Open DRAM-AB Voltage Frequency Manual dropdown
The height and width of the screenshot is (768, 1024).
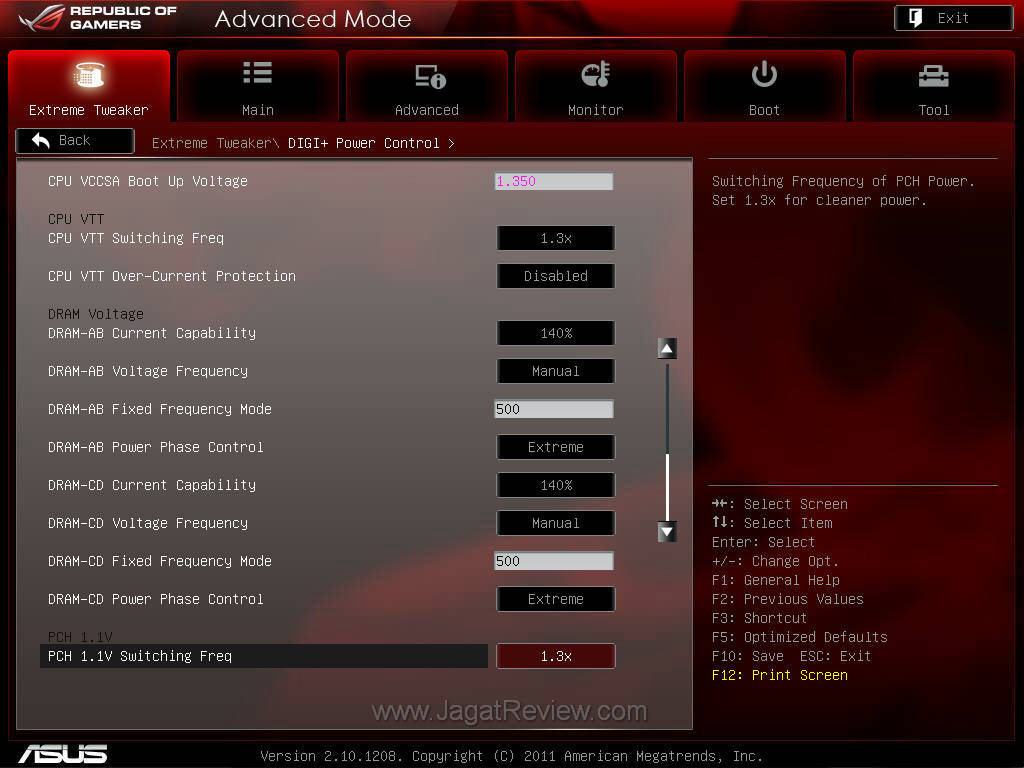click(x=555, y=371)
